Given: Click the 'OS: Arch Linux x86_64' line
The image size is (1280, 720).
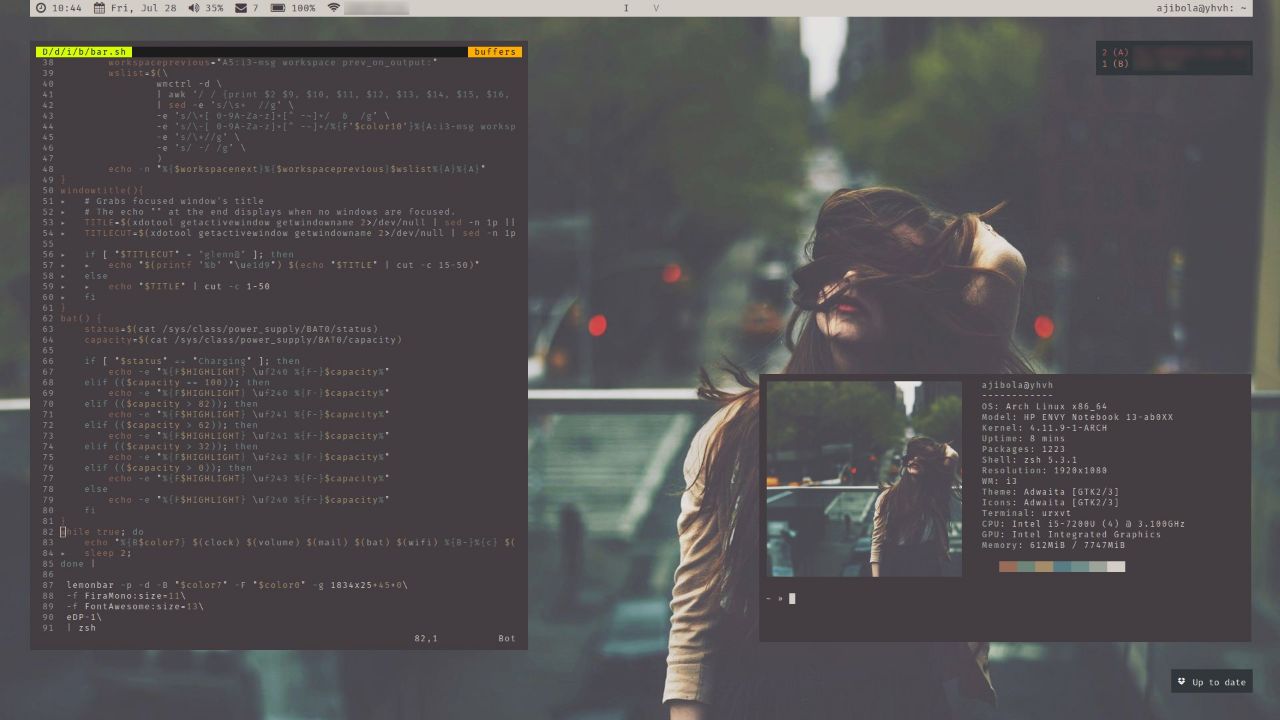Looking at the screenshot, I should click(x=1045, y=407).
